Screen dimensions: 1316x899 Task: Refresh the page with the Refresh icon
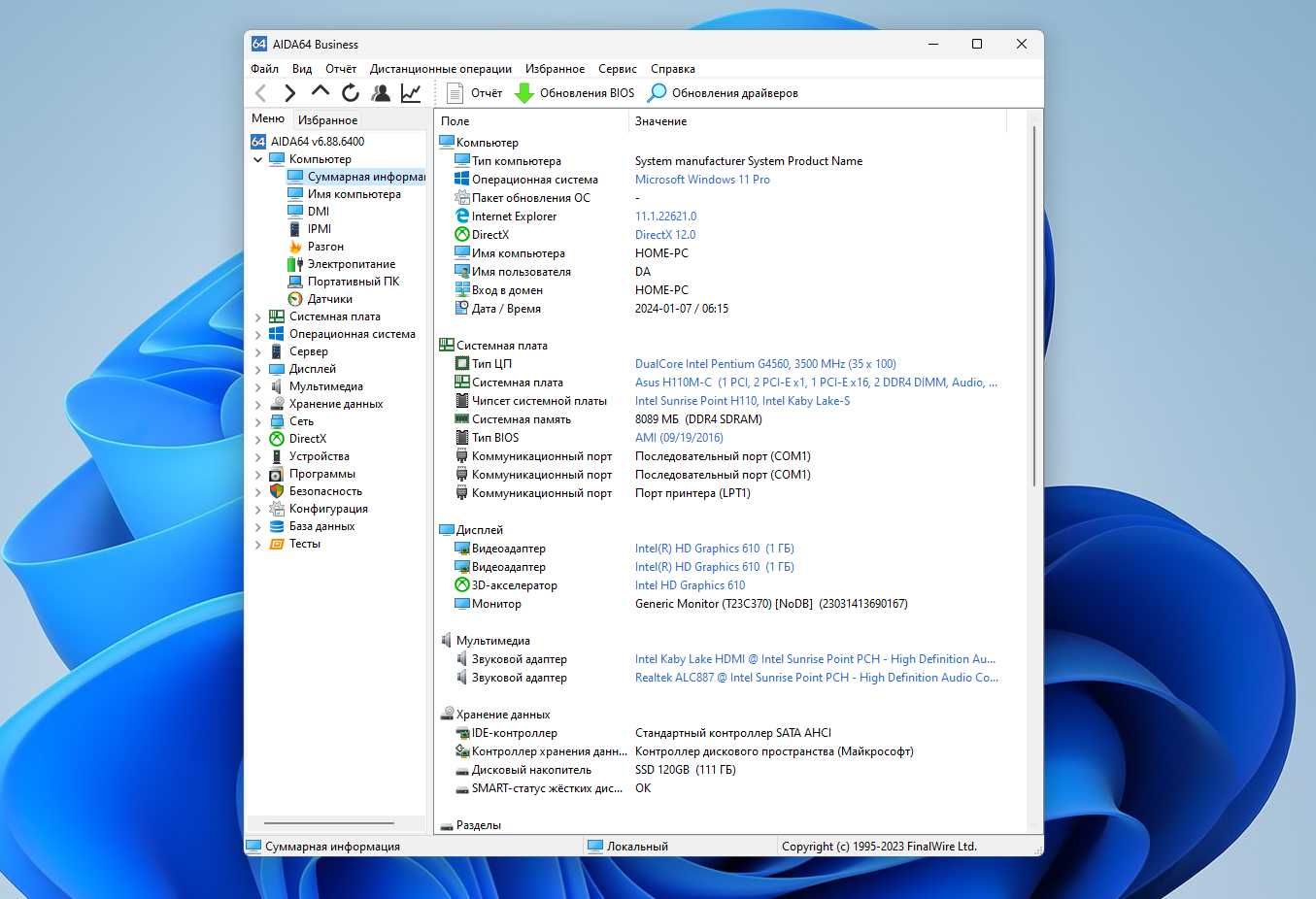click(x=351, y=93)
